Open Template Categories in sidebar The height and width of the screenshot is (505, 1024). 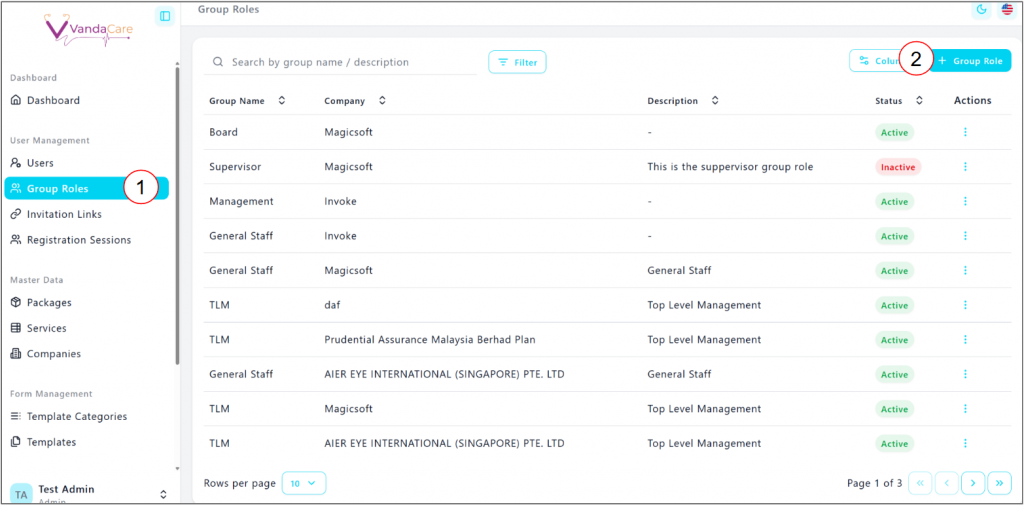click(76, 417)
